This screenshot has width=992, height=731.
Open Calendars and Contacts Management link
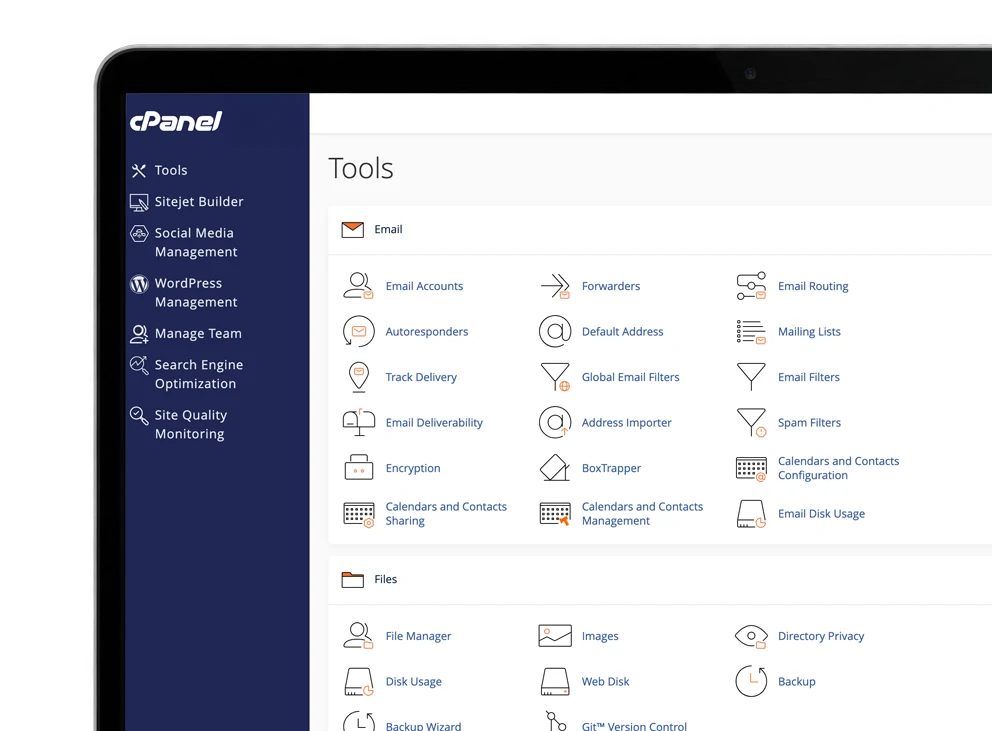(642, 514)
